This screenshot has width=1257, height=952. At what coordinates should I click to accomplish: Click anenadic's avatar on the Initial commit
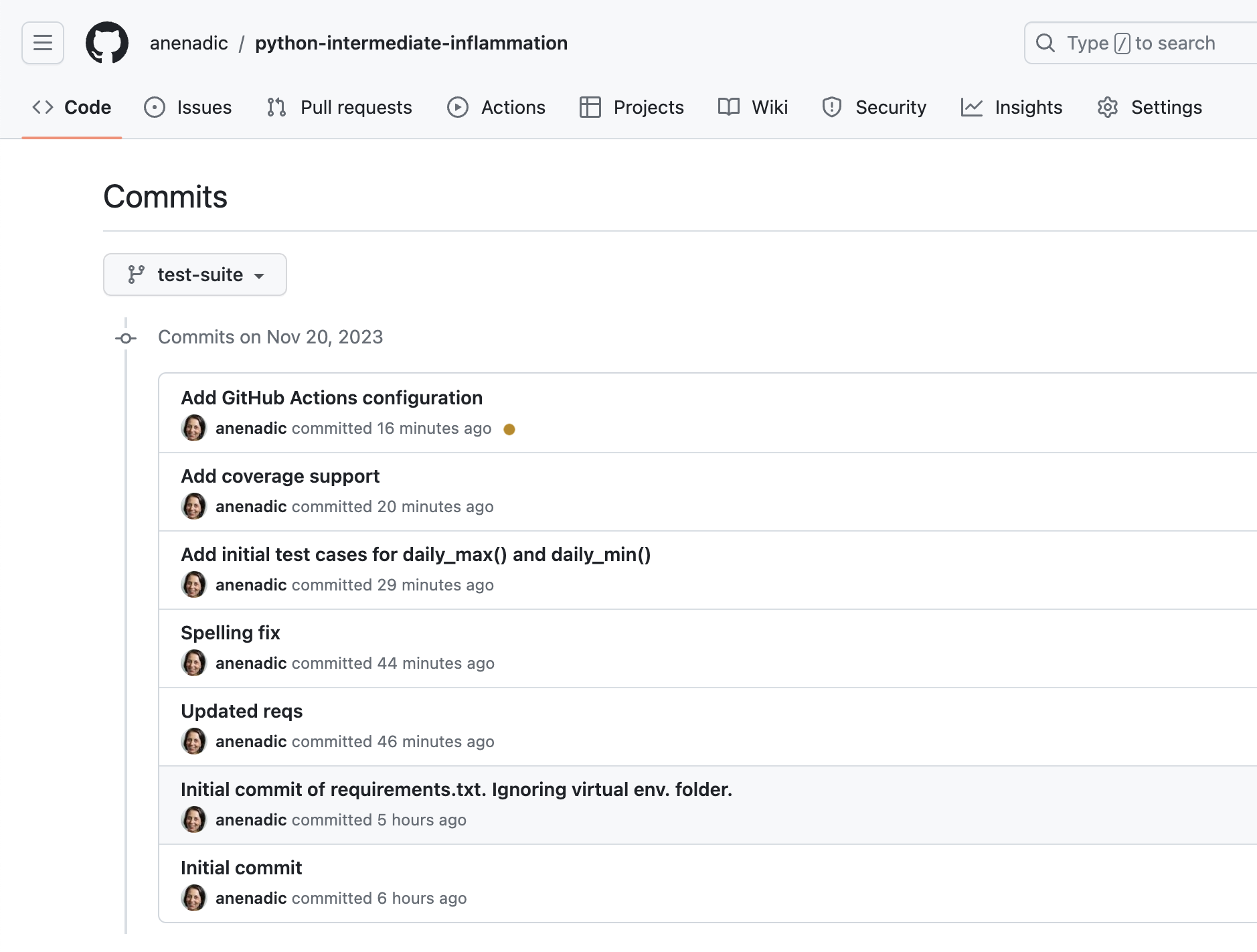pyautogui.click(x=194, y=898)
